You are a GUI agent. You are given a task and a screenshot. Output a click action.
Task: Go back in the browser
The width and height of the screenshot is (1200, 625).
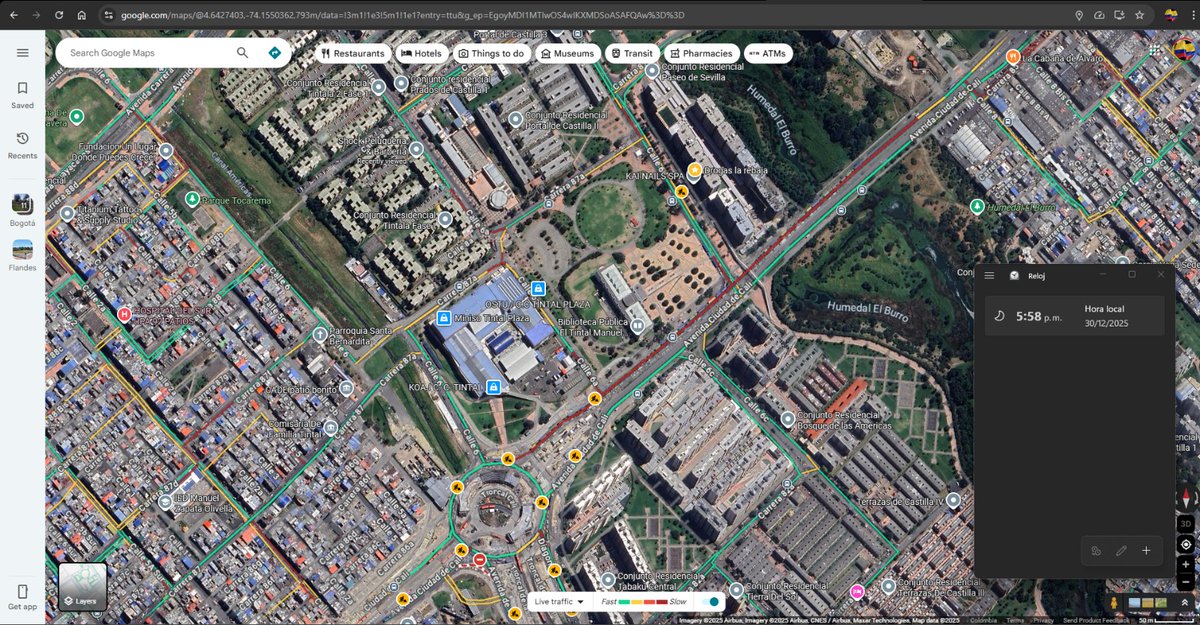click(12, 15)
